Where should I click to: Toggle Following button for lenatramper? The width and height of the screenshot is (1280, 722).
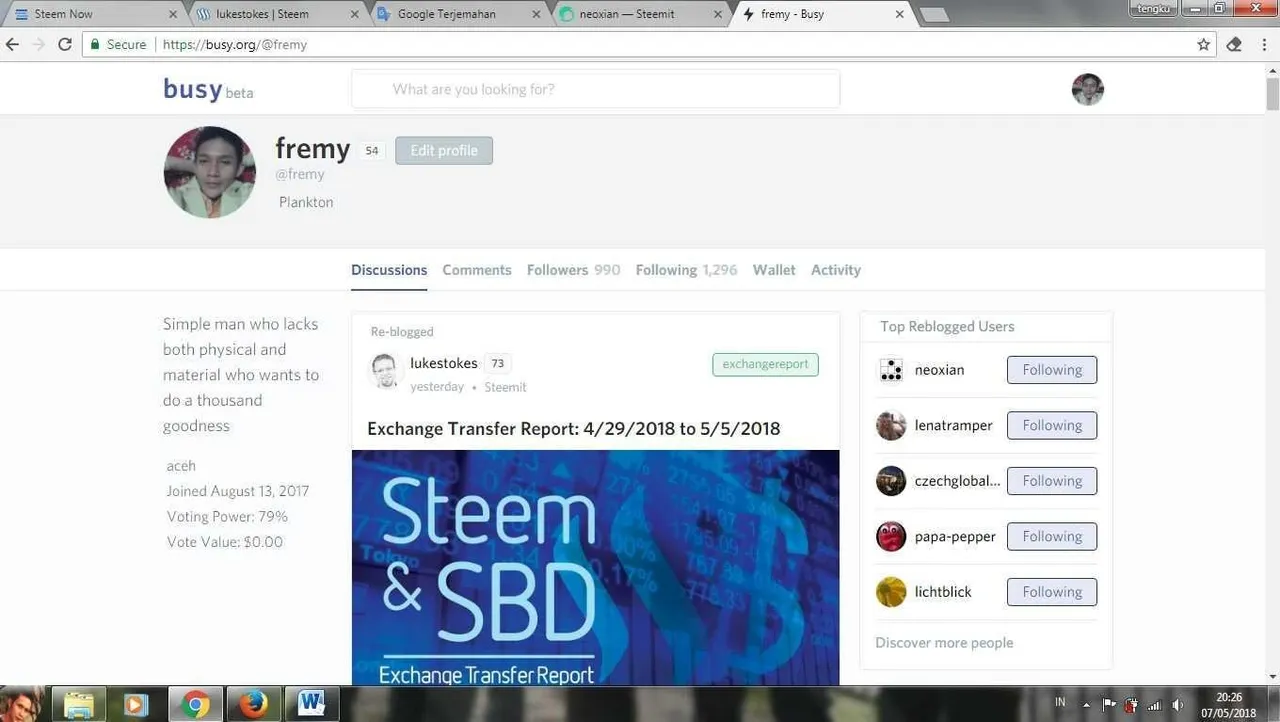coord(1052,425)
